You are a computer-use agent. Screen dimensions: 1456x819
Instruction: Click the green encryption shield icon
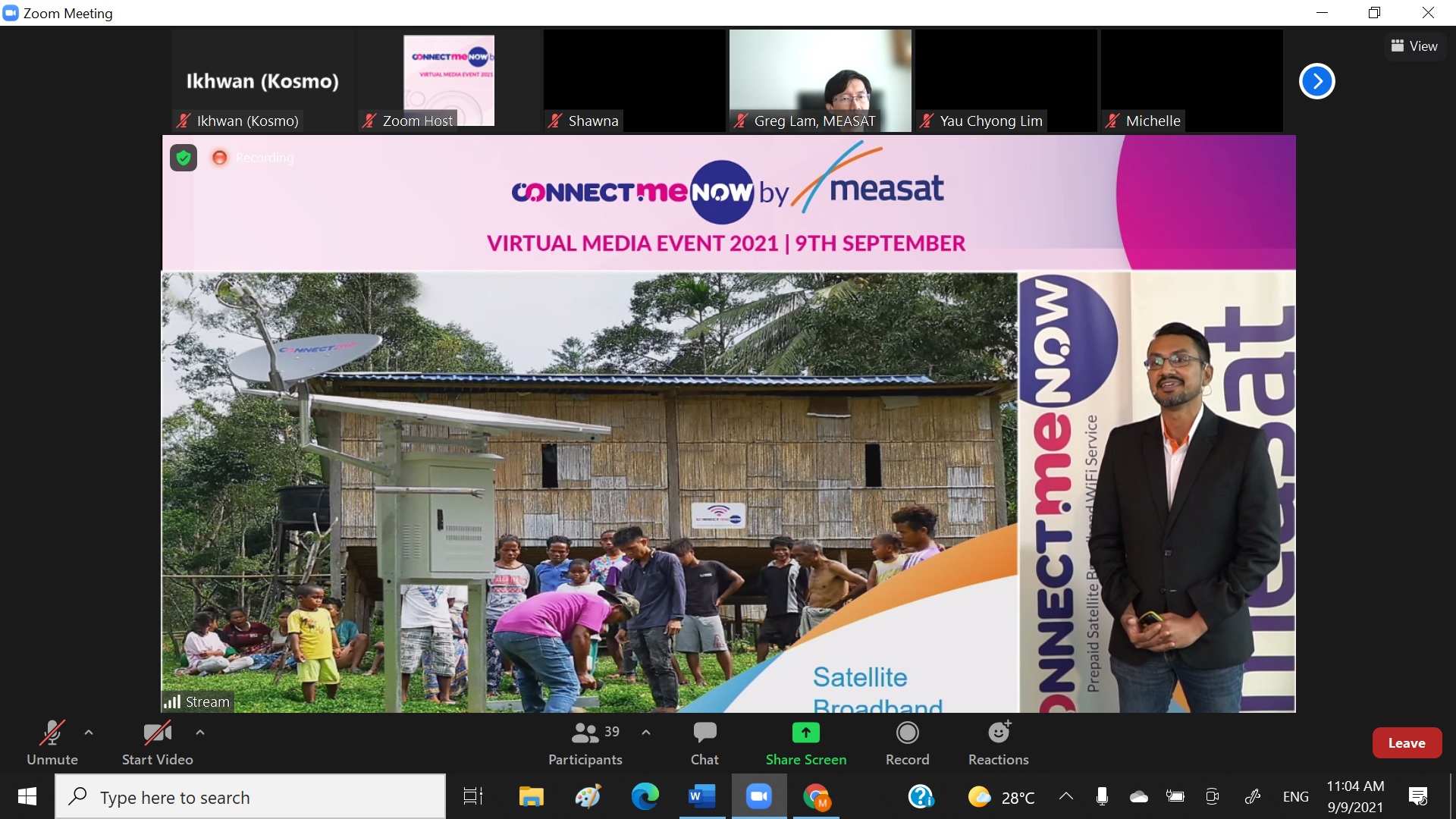point(184,158)
